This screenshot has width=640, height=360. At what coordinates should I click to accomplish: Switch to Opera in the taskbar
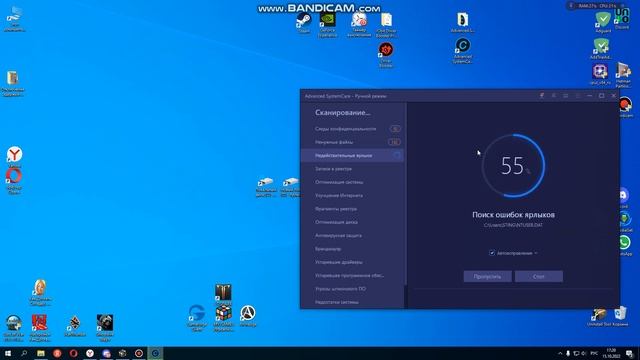pos(73,353)
